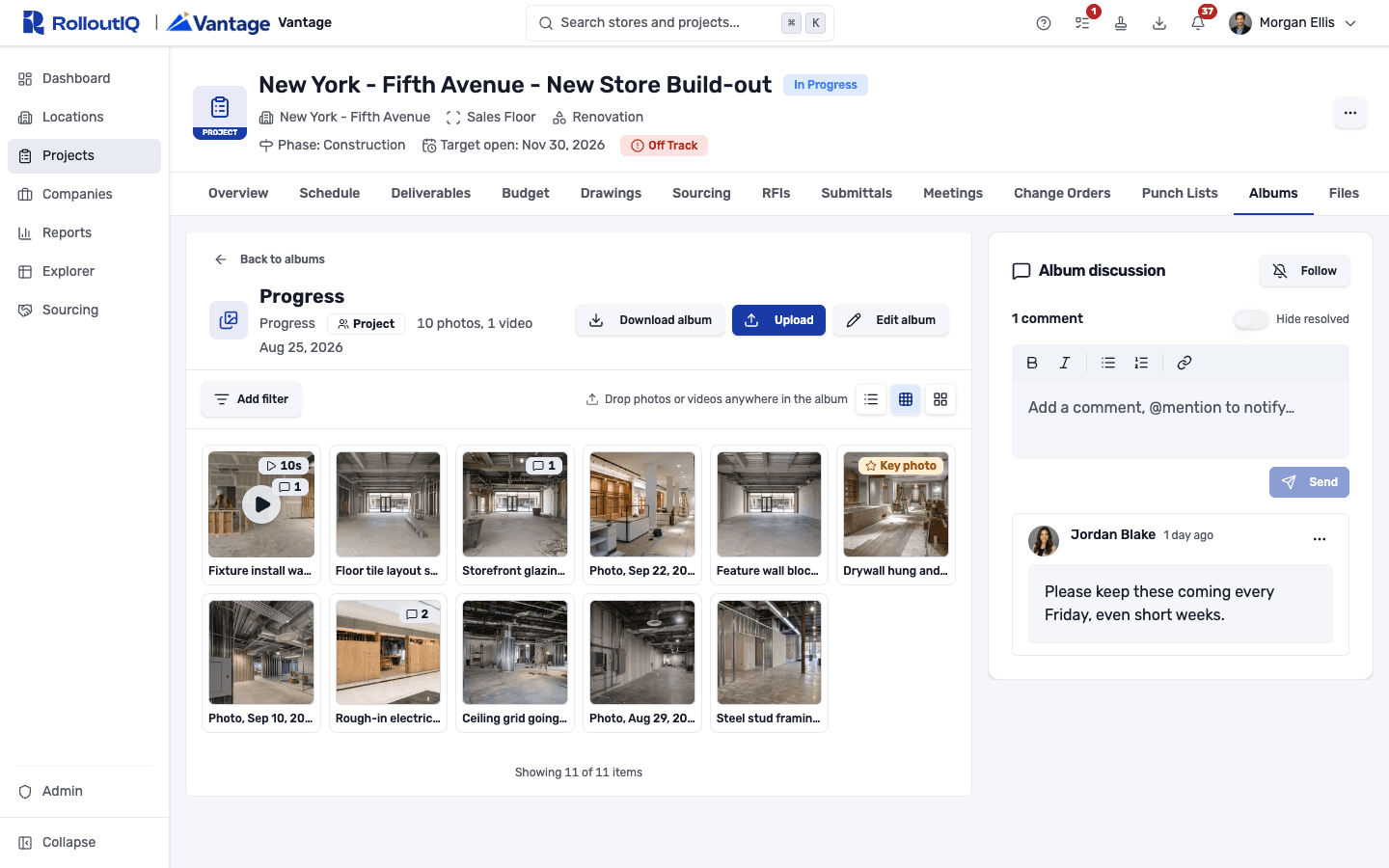Image resolution: width=1389 pixels, height=868 pixels.
Task: Insert a bulleted list in comment
Action: (x=1108, y=363)
